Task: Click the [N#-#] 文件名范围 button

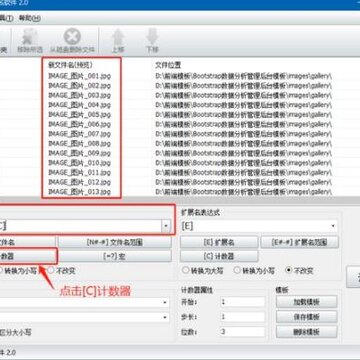Action: click(115, 242)
